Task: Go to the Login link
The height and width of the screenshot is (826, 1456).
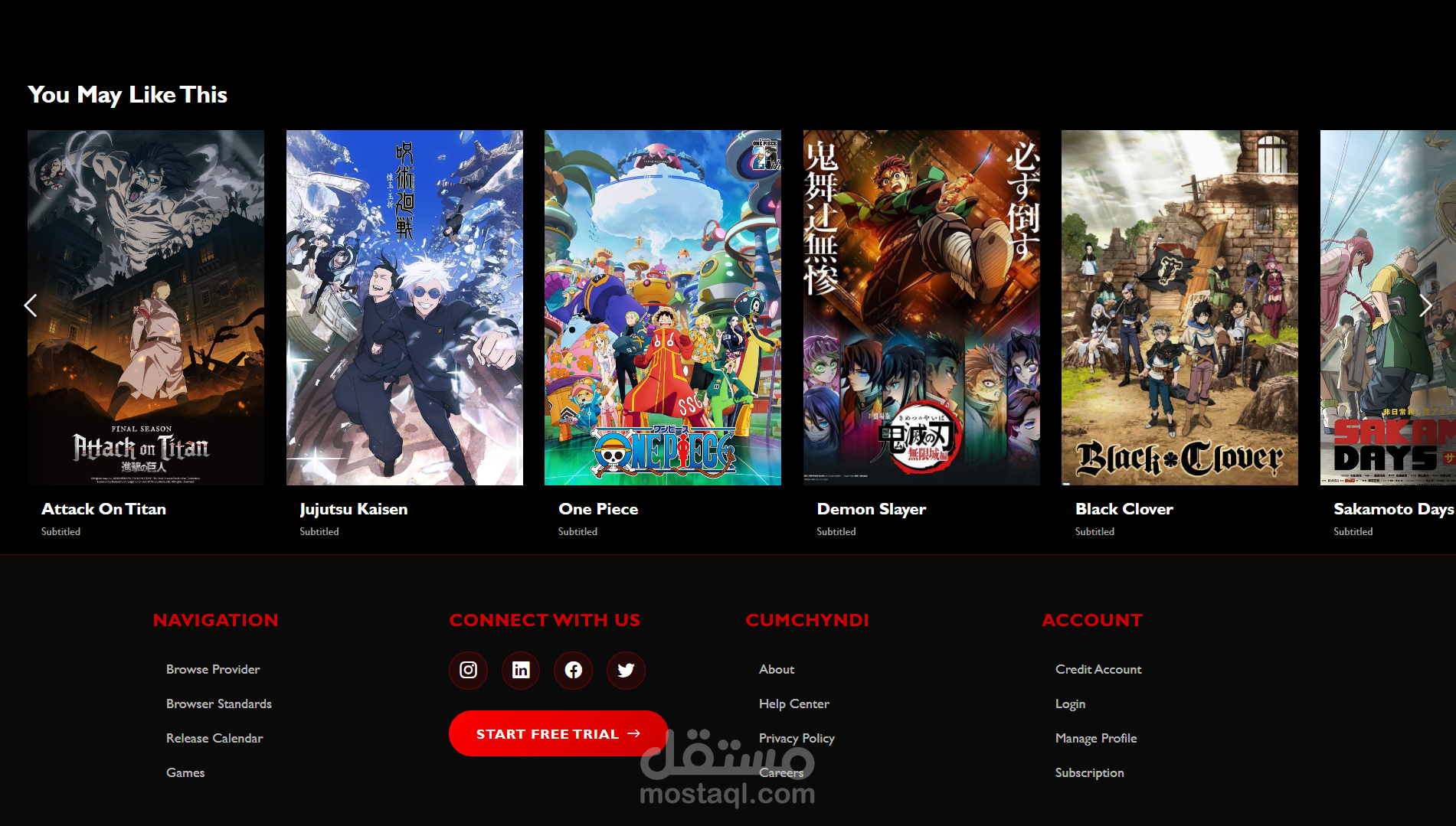Action: [1070, 704]
